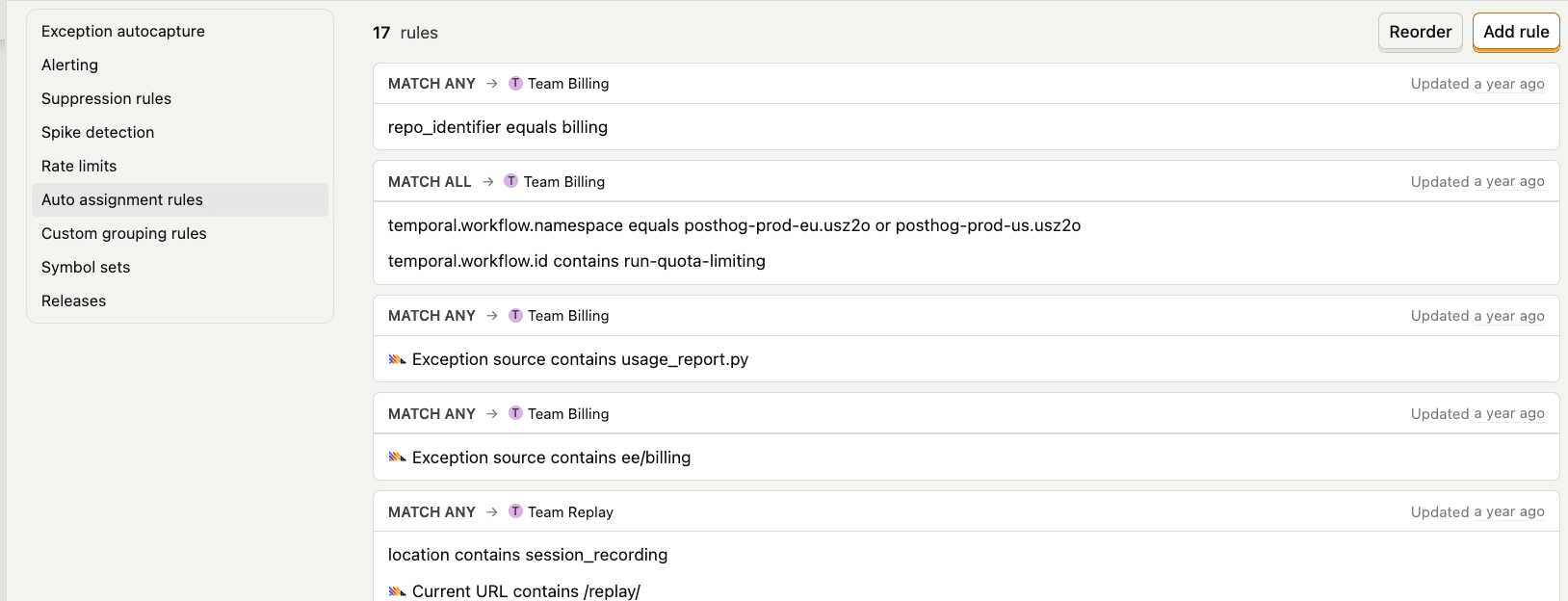
Task: Go to the Alerting section
Action: [x=180, y=65]
